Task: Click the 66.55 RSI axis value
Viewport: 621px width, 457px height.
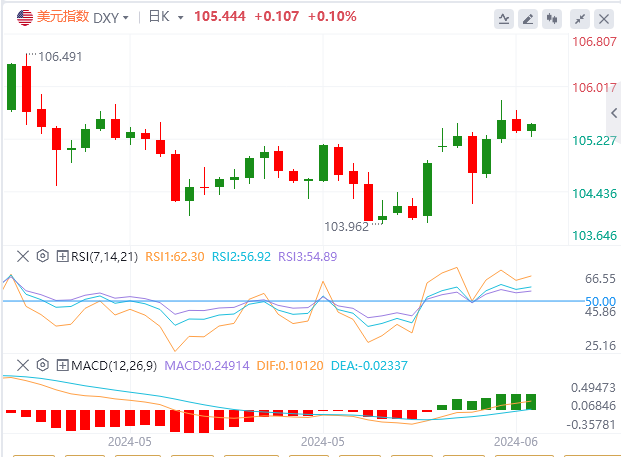Action: [600, 279]
